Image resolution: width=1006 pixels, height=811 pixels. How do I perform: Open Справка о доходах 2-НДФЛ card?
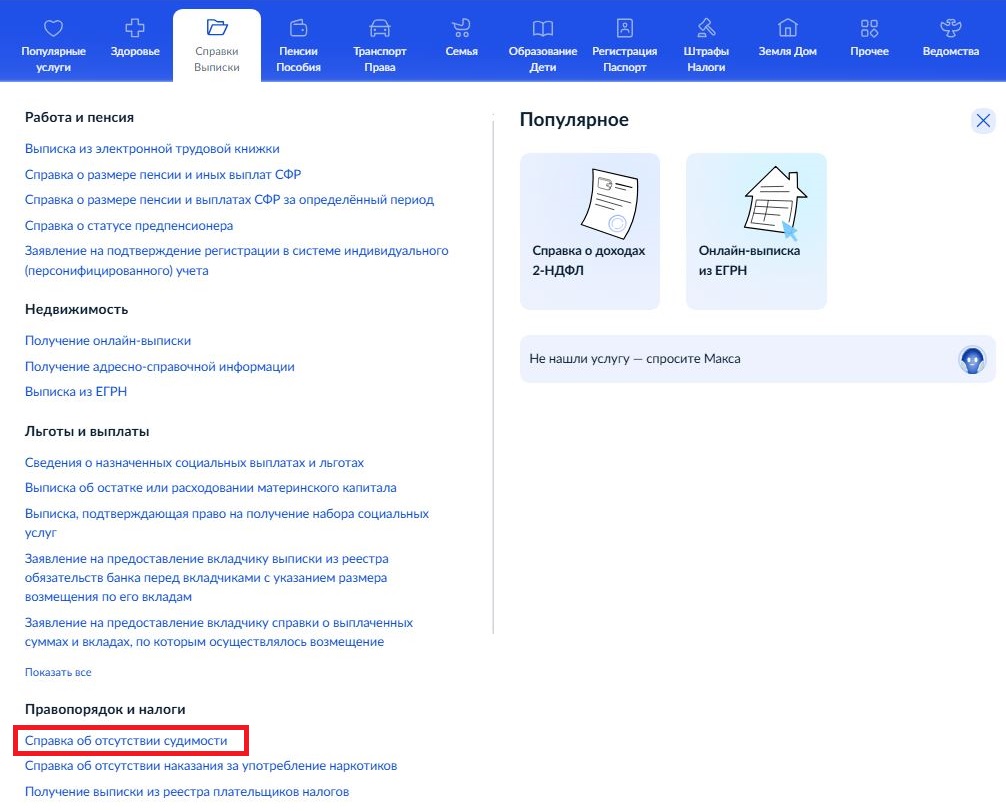(x=589, y=231)
